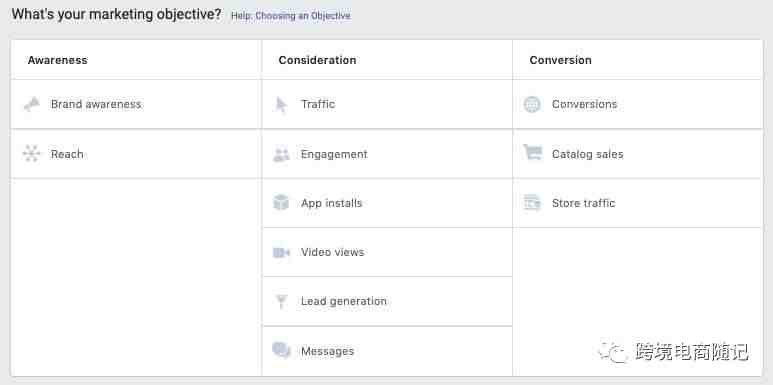Click the Reach snowflake-style icon
The width and height of the screenshot is (773, 385).
point(32,154)
